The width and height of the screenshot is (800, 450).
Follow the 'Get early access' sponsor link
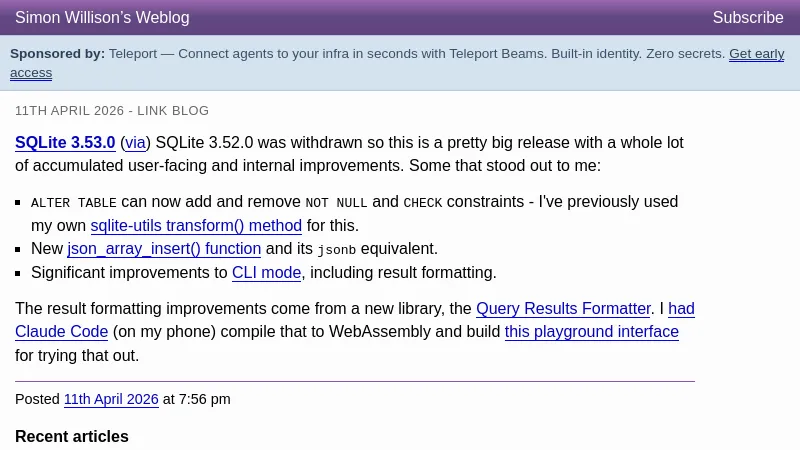pos(756,54)
